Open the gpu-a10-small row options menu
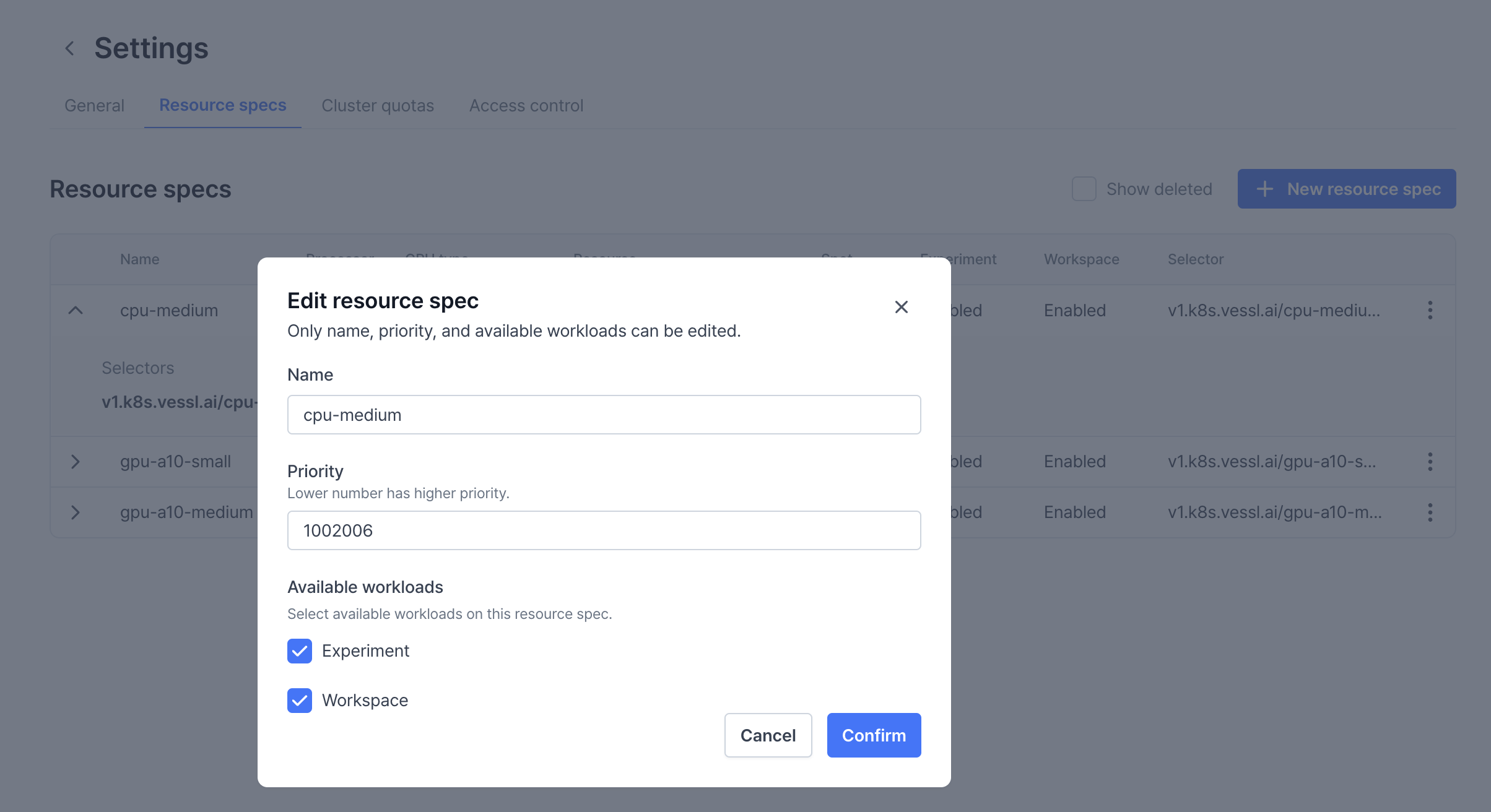Image resolution: width=1491 pixels, height=812 pixels. [1430, 462]
